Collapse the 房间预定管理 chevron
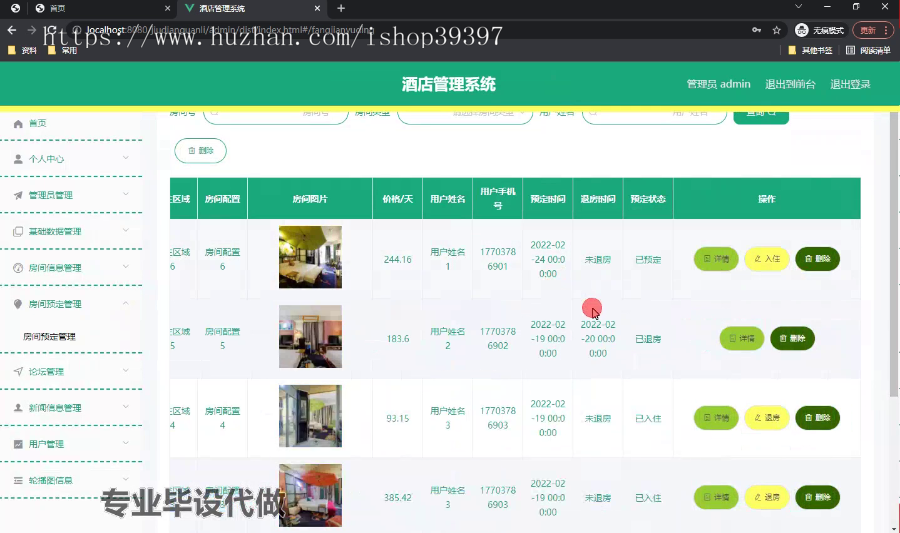This screenshot has height=533, width=900. coord(126,303)
